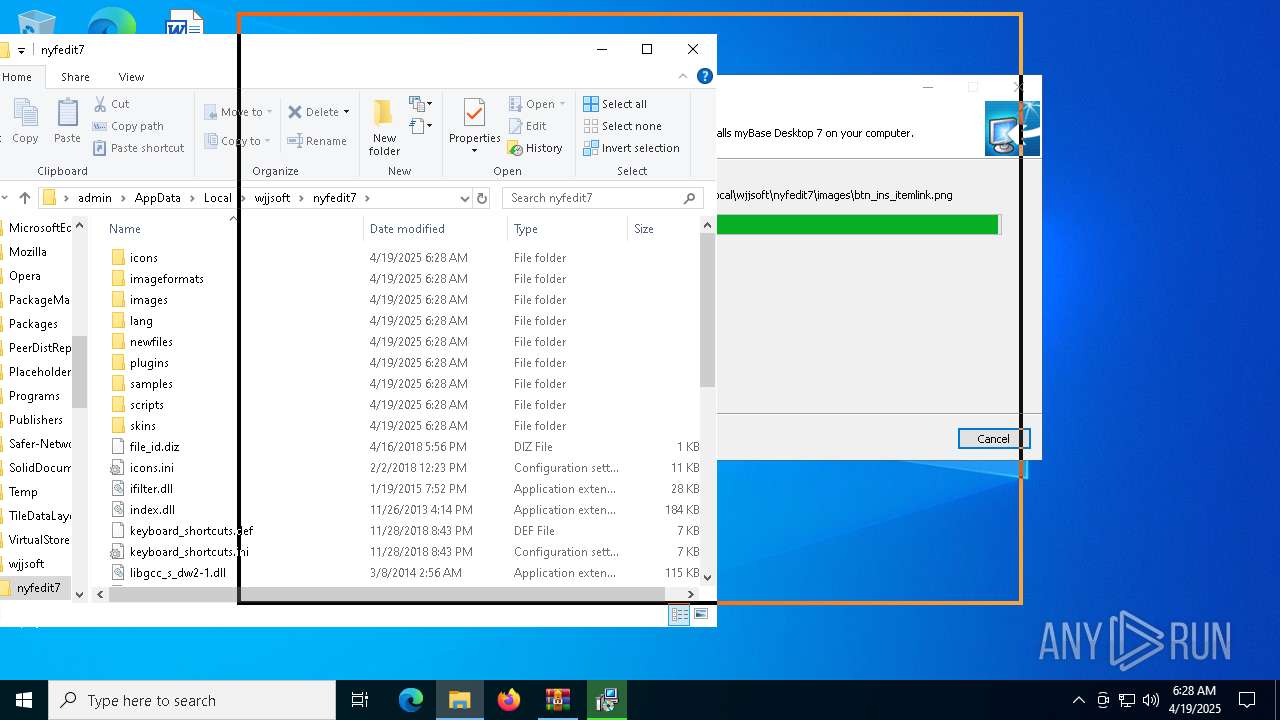This screenshot has height=720, width=1280.
Task: Open Explorer help question mark icon
Action: [705, 76]
